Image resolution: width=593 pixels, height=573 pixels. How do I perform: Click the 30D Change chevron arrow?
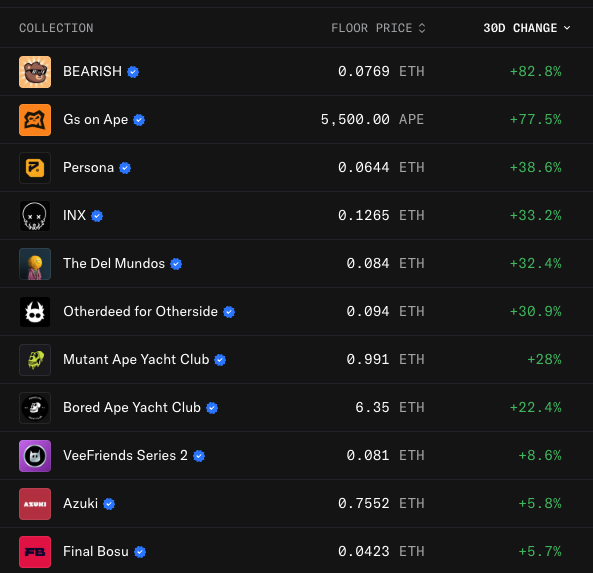(567, 28)
